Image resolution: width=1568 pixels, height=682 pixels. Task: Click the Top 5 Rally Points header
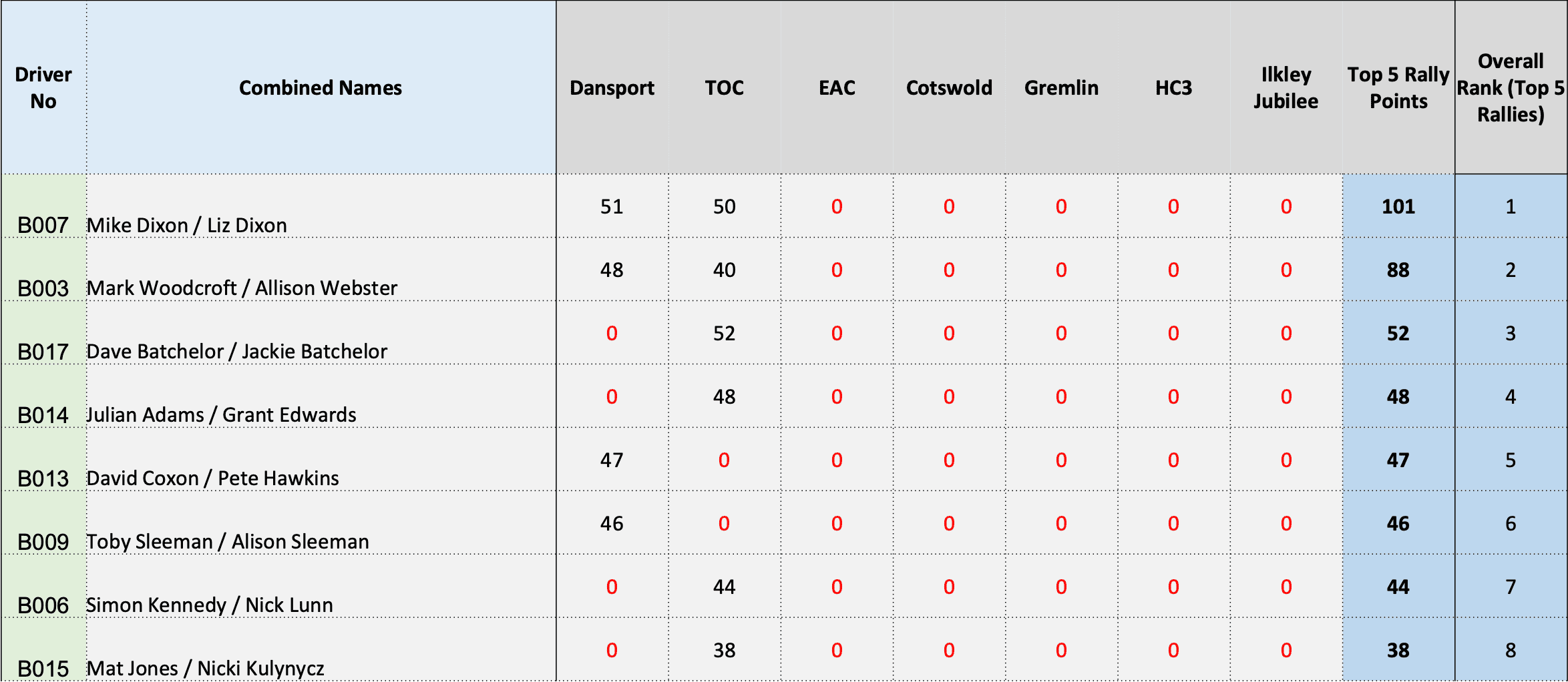click(x=1398, y=87)
